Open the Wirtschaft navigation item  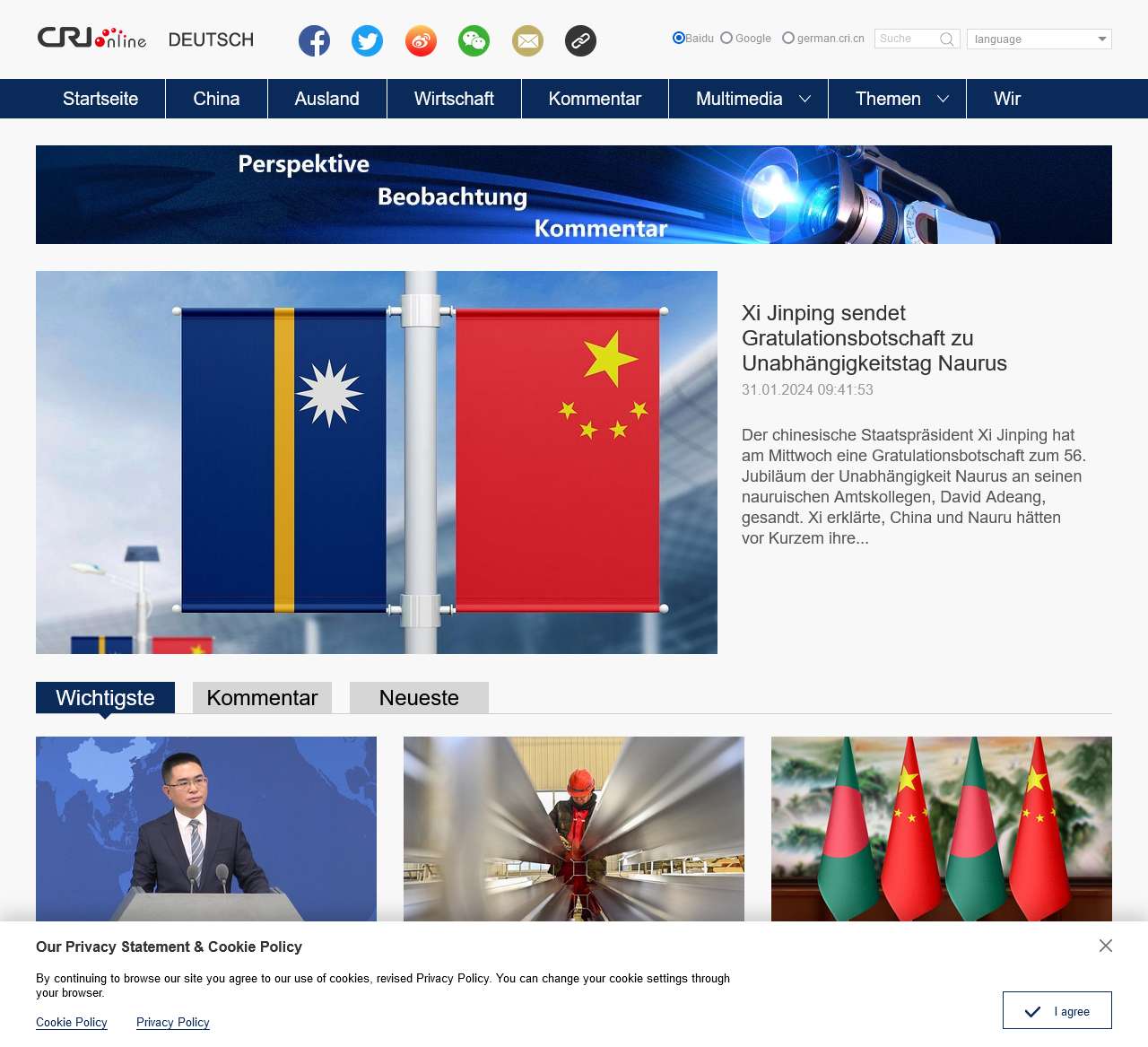tap(454, 99)
